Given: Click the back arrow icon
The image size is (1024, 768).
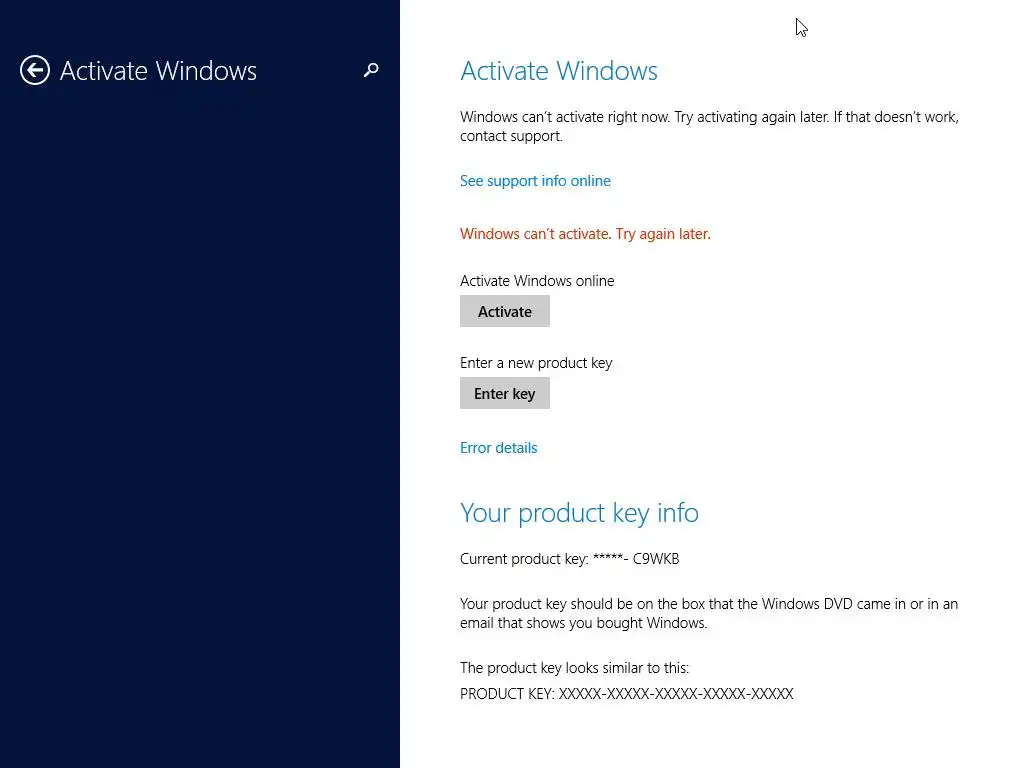Looking at the screenshot, I should tap(35, 70).
